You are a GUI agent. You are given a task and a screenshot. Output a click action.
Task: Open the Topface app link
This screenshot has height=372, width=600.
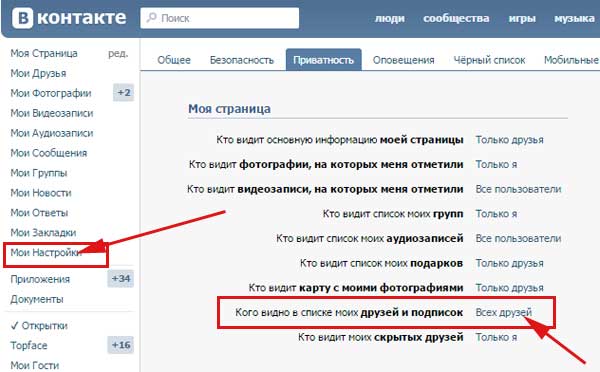coord(29,346)
